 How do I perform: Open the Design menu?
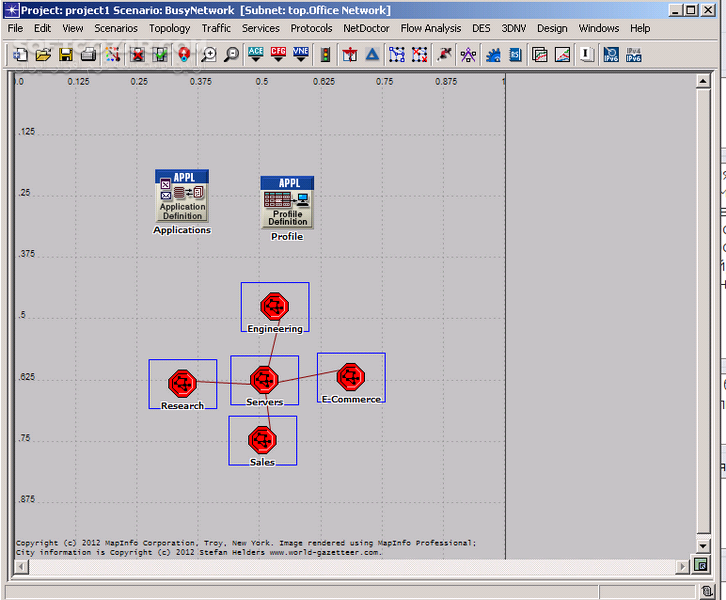[x=552, y=28]
